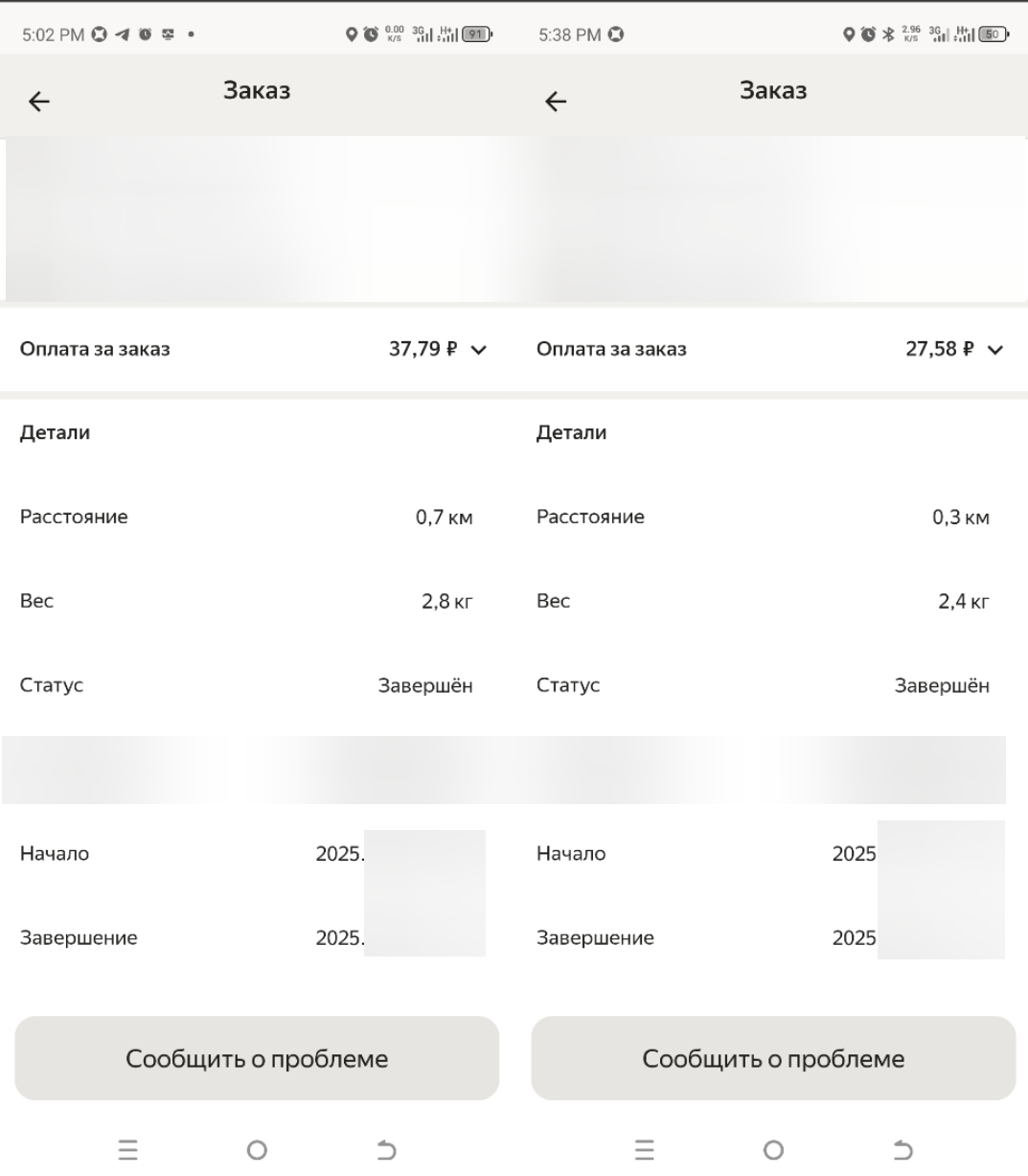Tap battery indicator showing 91
1028x1176 pixels.
476,36
